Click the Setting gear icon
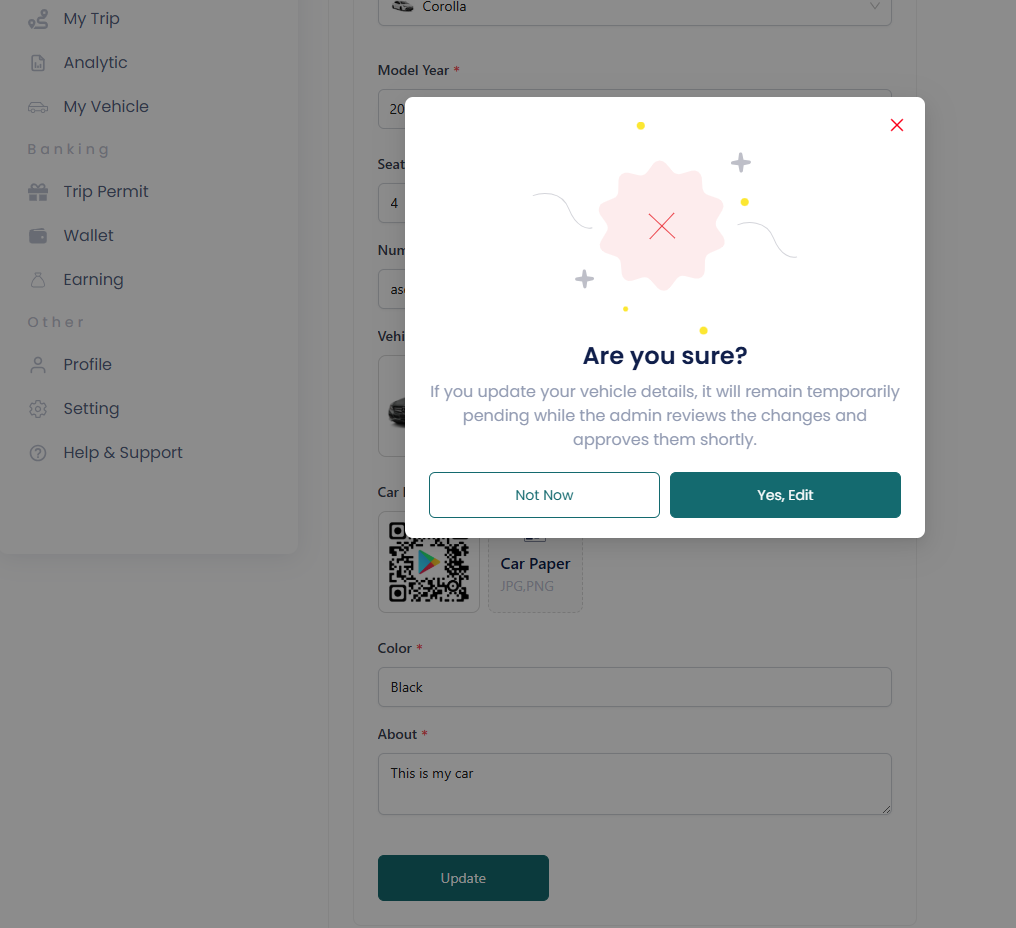This screenshot has height=928, width=1016. [x=38, y=409]
